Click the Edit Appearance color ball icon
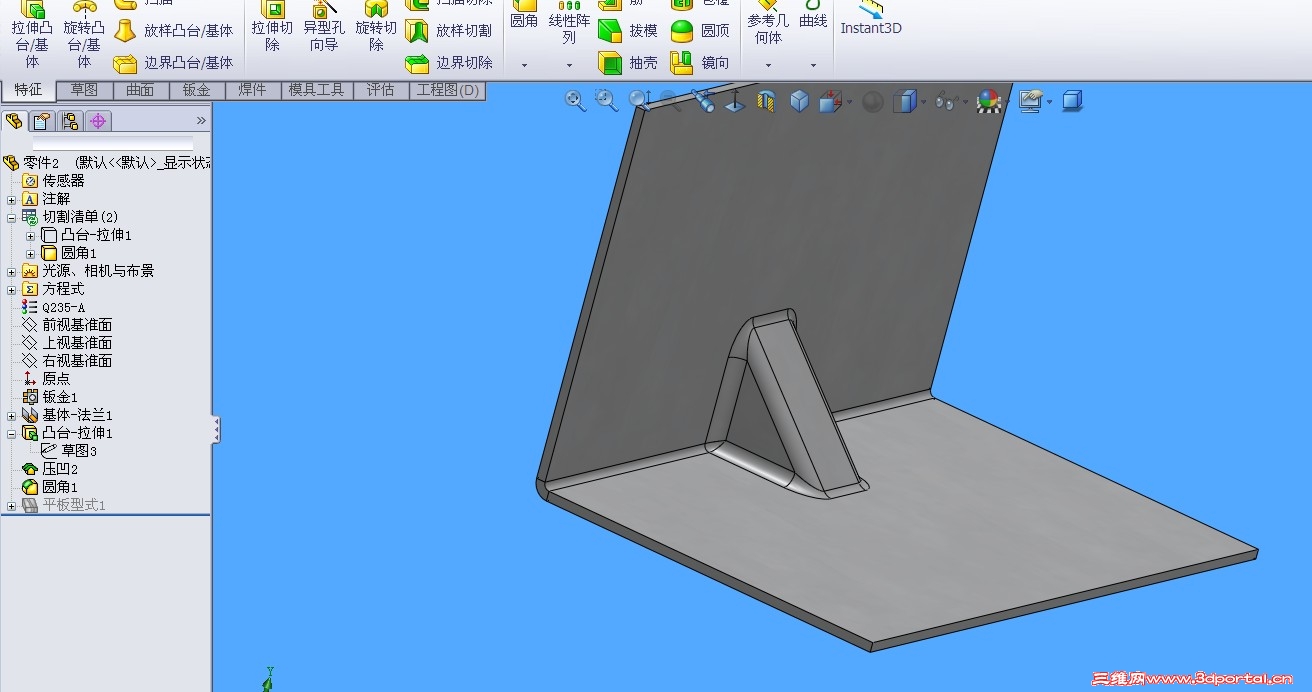Image resolution: width=1312 pixels, height=692 pixels. [x=988, y=101]
